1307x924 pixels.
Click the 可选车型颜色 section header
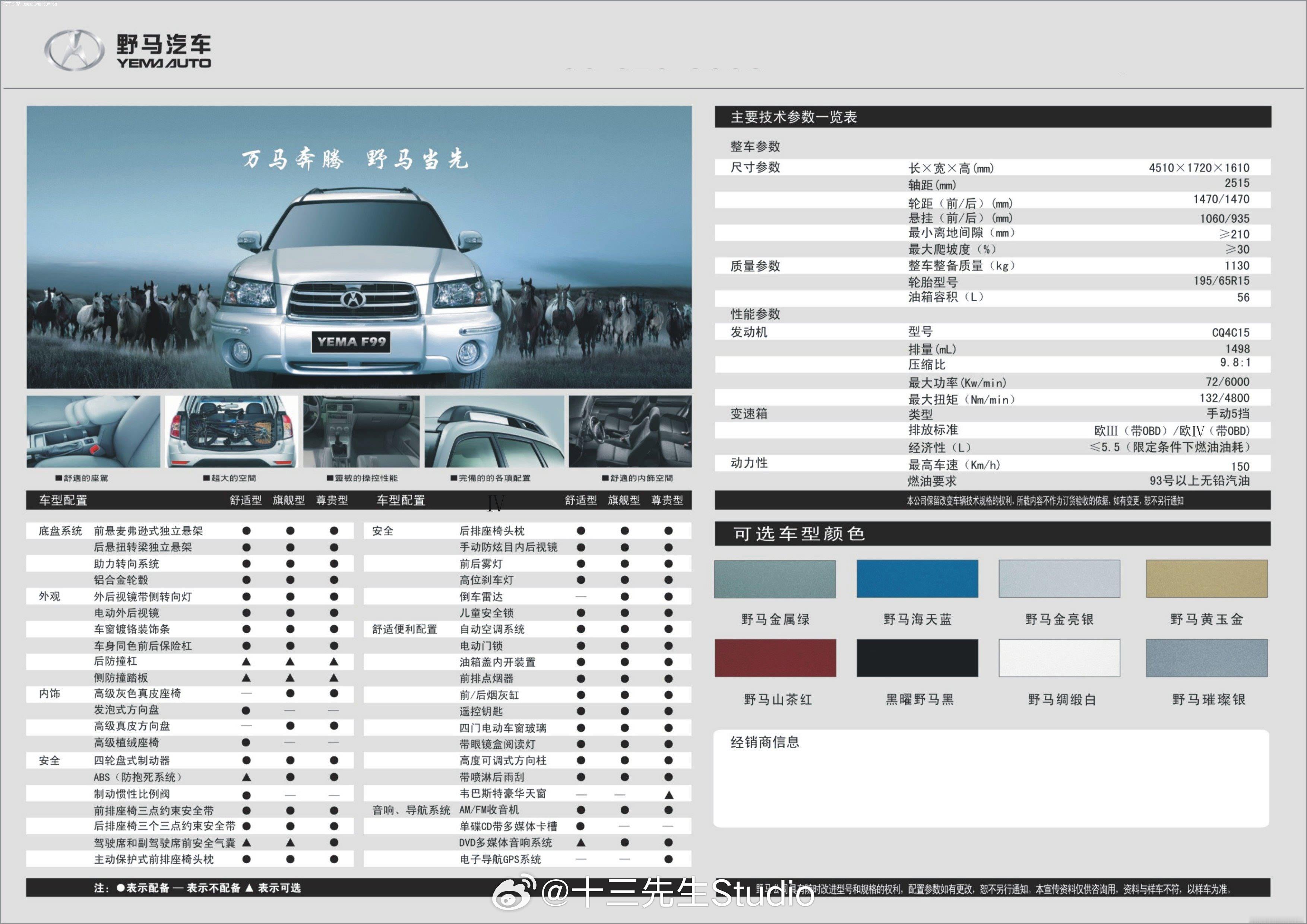[x=993, y=533]
